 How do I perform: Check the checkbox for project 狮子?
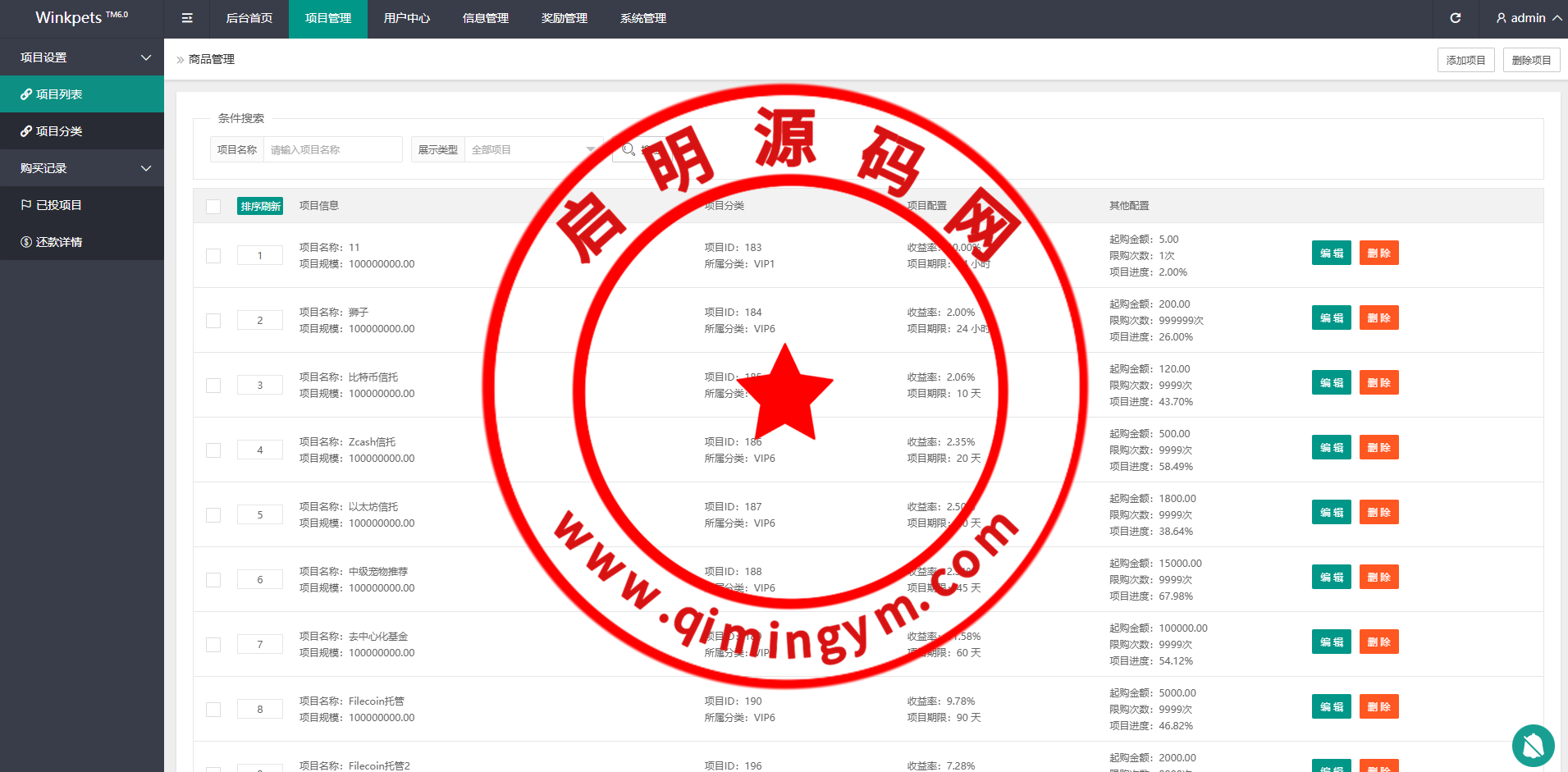click(213, 321)
